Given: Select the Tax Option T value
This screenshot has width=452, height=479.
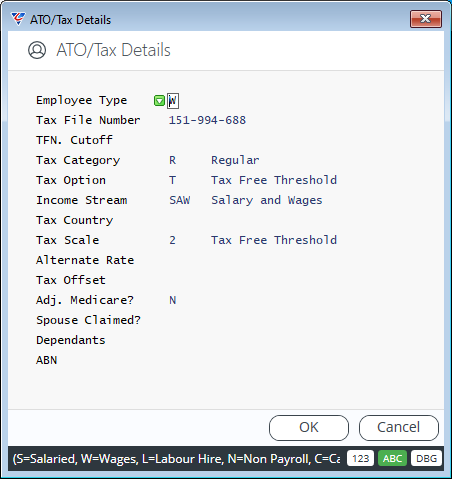Looking at the screenshot, I should click(x=172, y=180).
